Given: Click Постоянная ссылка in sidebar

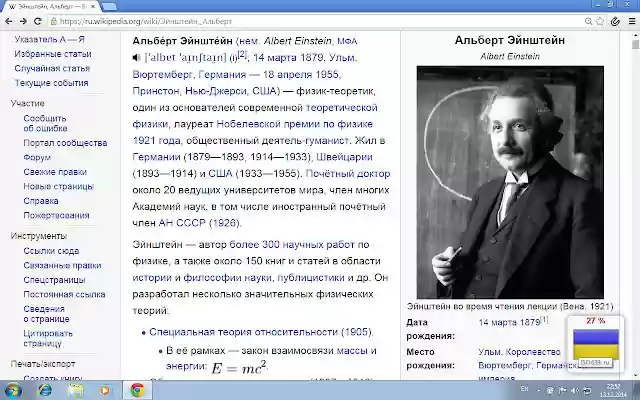Looking at the screenshot, I should point(64,294).
